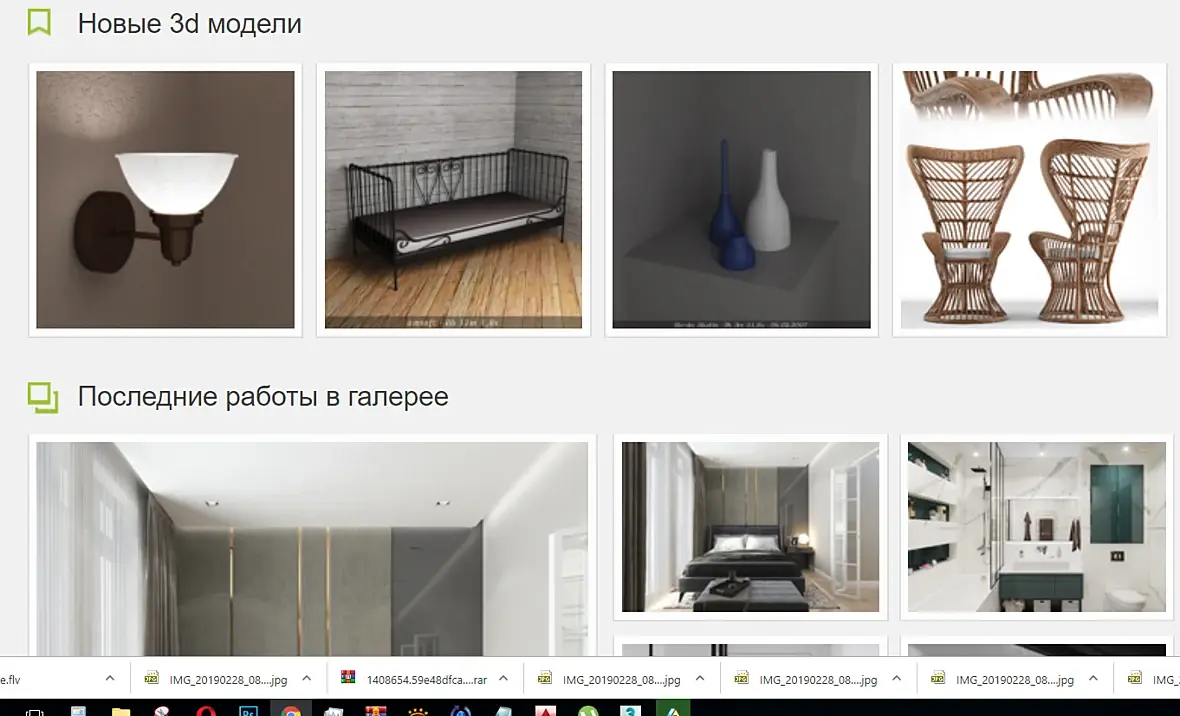Open the IMG jpg download beside the .flv item

pos(228,679)
